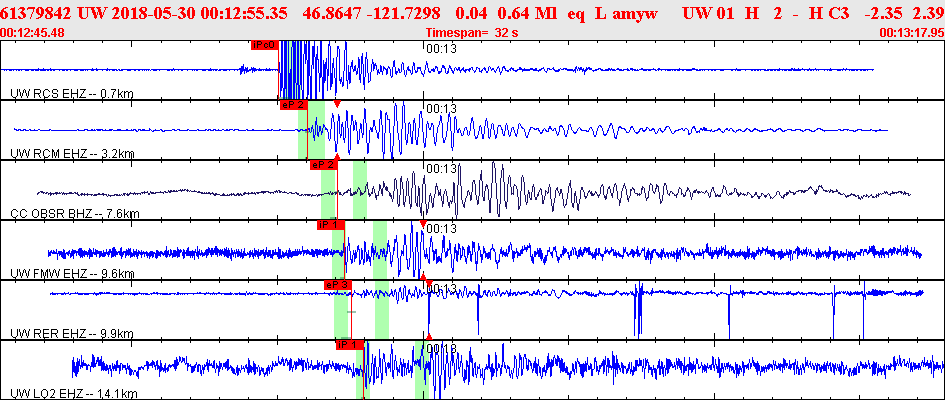Click the latitude value 46.8647

pos(333,13)
